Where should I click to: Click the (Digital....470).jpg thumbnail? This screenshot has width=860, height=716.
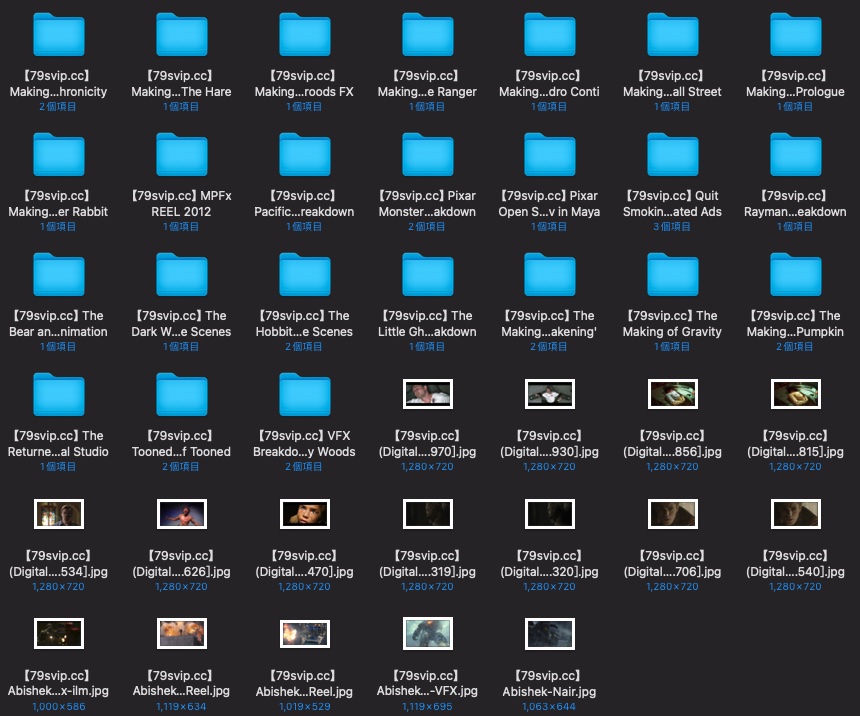(304, 514)
